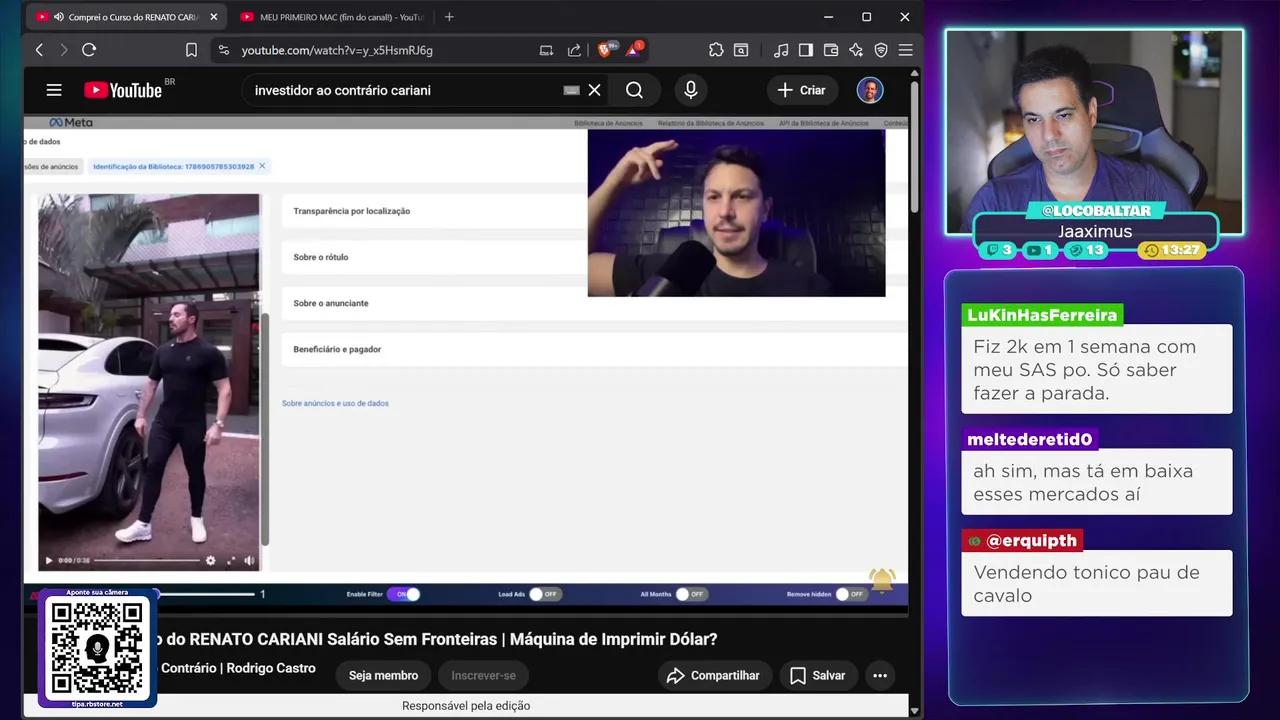Play the ad preview video

coord(49,560)
